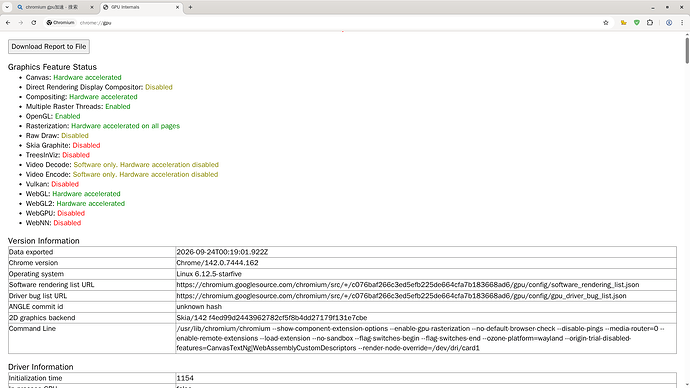
Task: Click the 'ANGLE commit id' row label
Action: (36, 307)
